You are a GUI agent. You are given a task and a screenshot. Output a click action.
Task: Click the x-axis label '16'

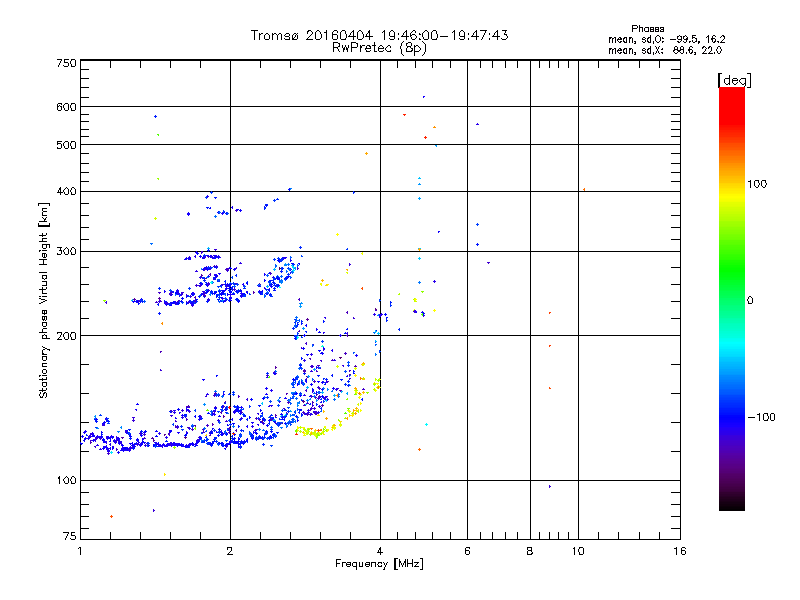pyautogui.click(x=680, y=551)
